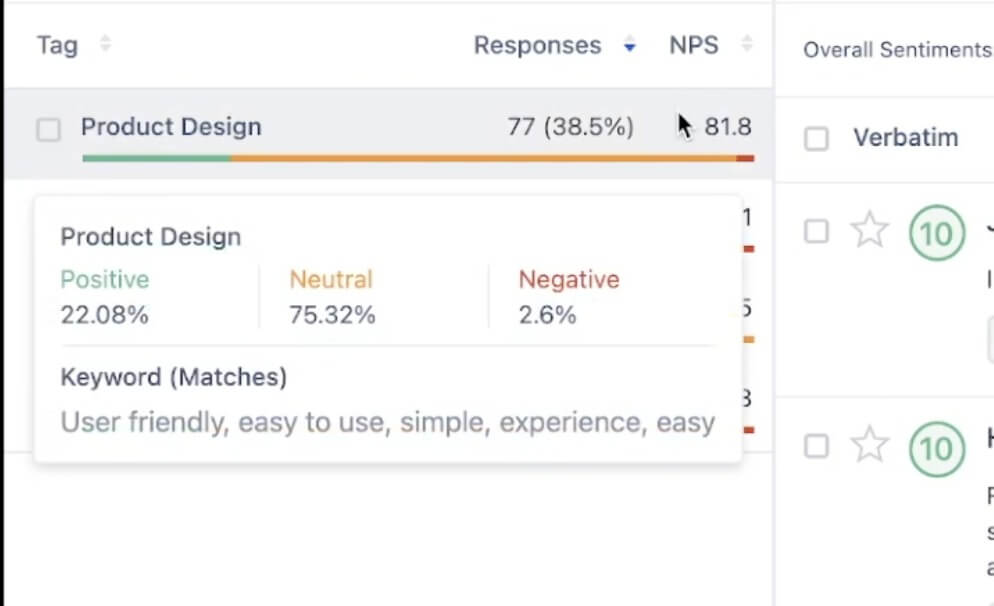This screenshot has width=994, height=606.
Task: Check the first verbatim response checkbox
Action: [x=816, y=232]
